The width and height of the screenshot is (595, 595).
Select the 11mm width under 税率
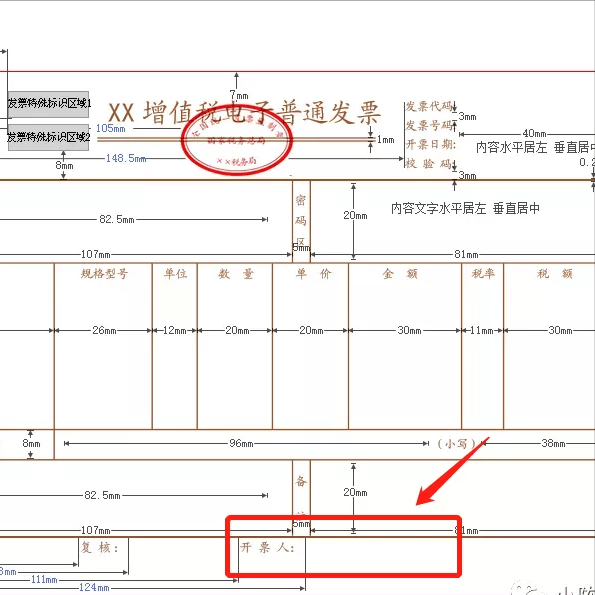pos(482,330)
